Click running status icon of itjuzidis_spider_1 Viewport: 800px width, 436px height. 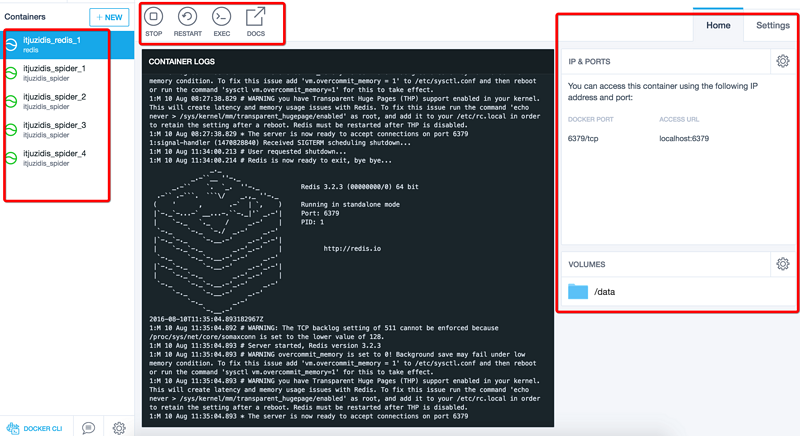coord(11,73)
